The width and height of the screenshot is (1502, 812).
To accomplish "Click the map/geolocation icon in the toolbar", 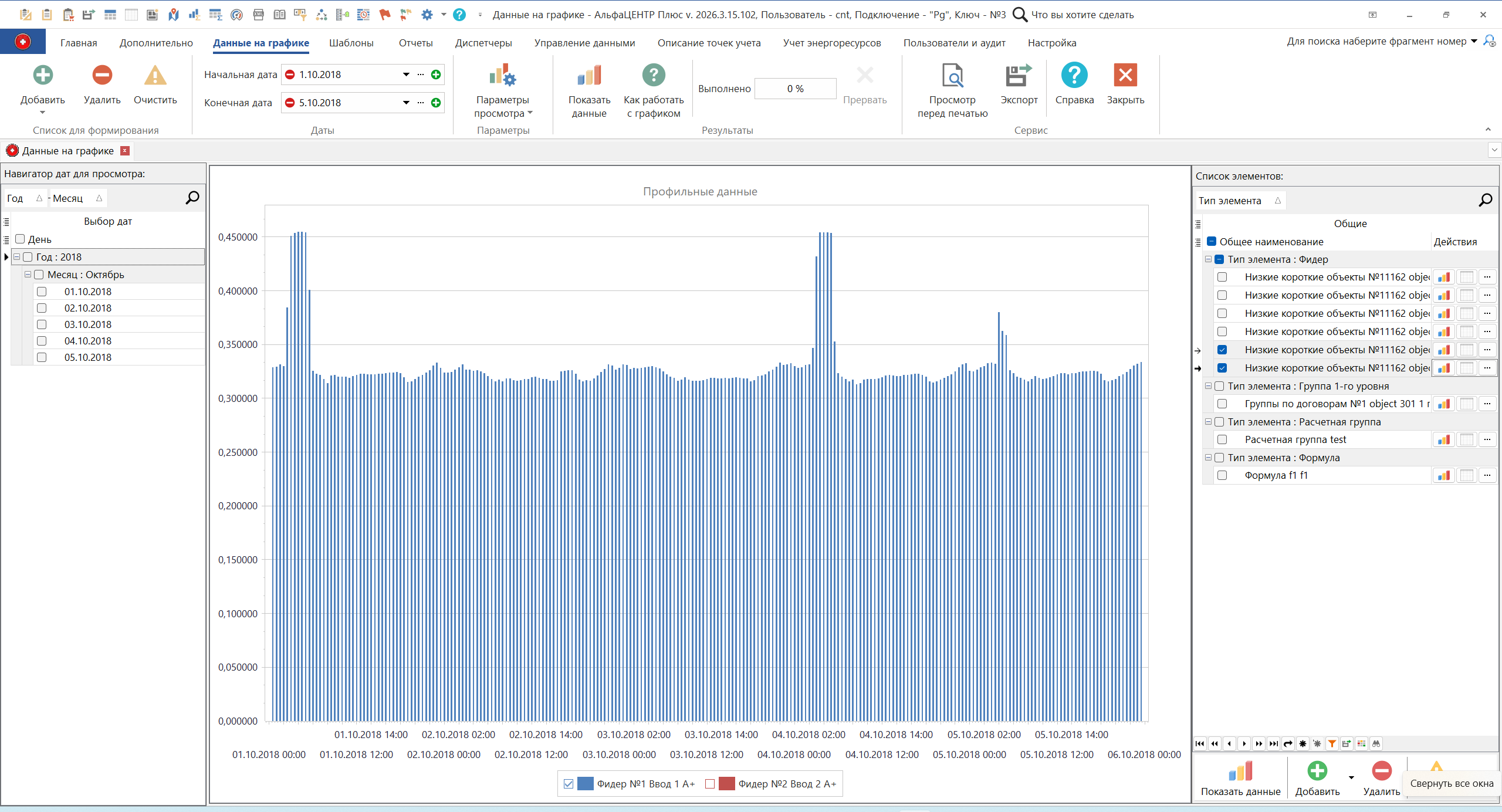I will pyautogui.click(x=173, y=15).
